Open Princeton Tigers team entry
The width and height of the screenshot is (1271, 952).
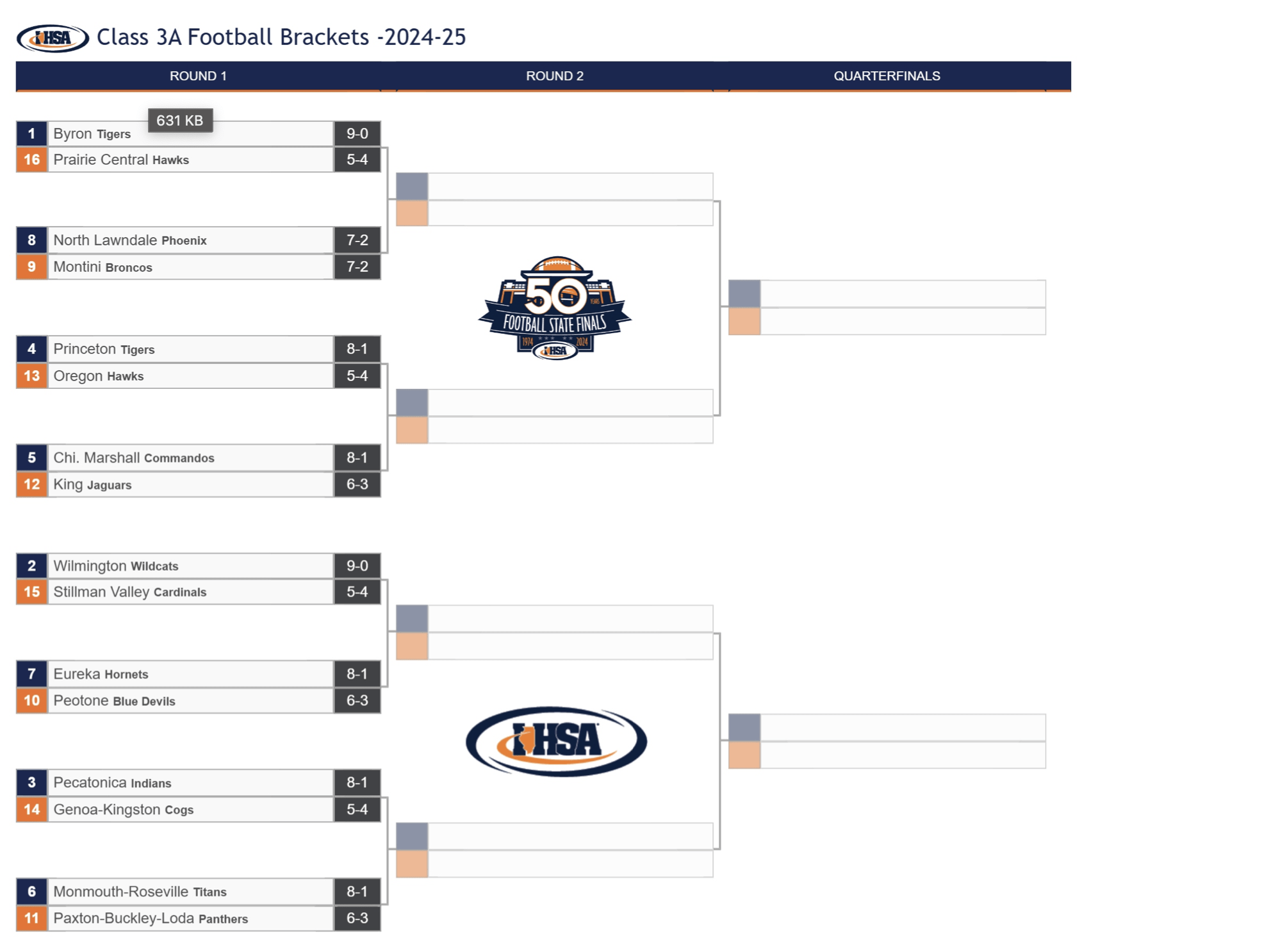[190, 349]
